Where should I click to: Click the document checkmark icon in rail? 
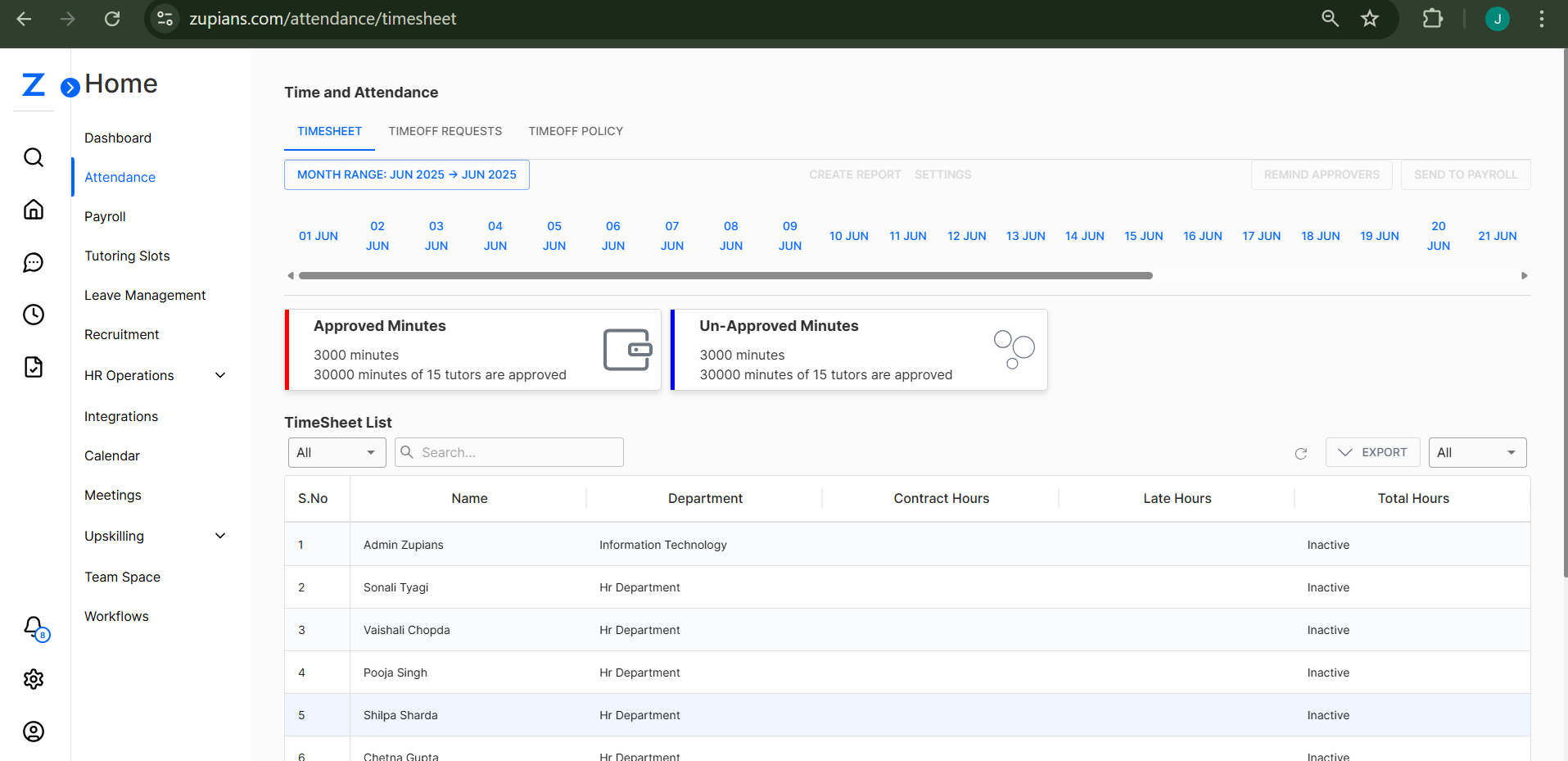click(34, 367)
